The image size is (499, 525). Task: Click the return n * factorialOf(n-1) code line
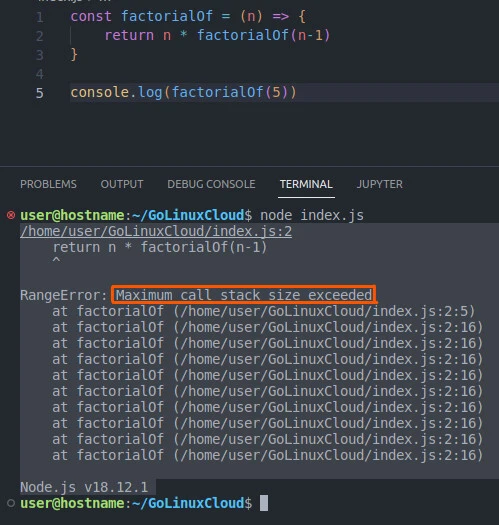[x=217, y=35]
